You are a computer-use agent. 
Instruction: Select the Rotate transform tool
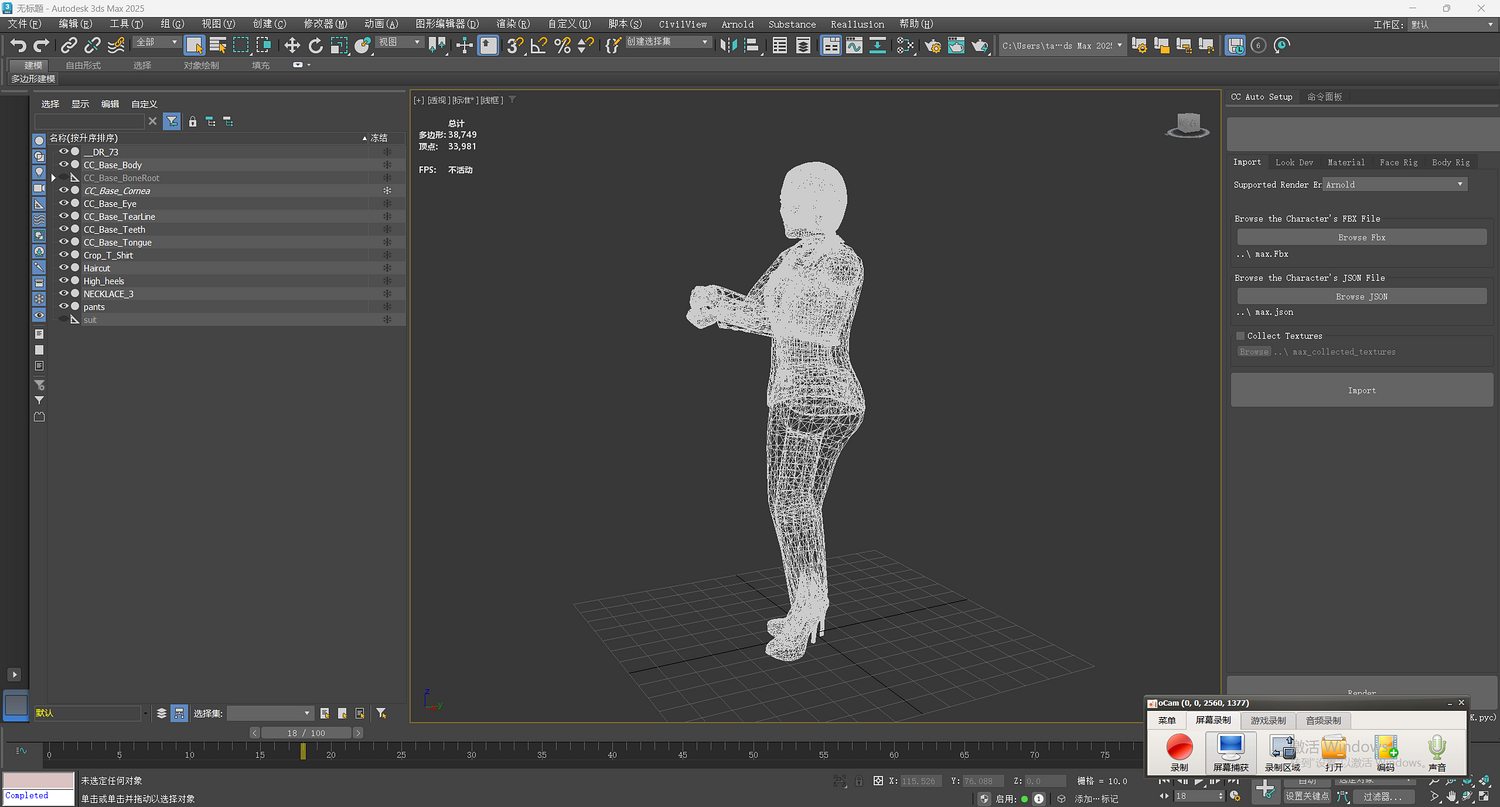pos(316,45)
